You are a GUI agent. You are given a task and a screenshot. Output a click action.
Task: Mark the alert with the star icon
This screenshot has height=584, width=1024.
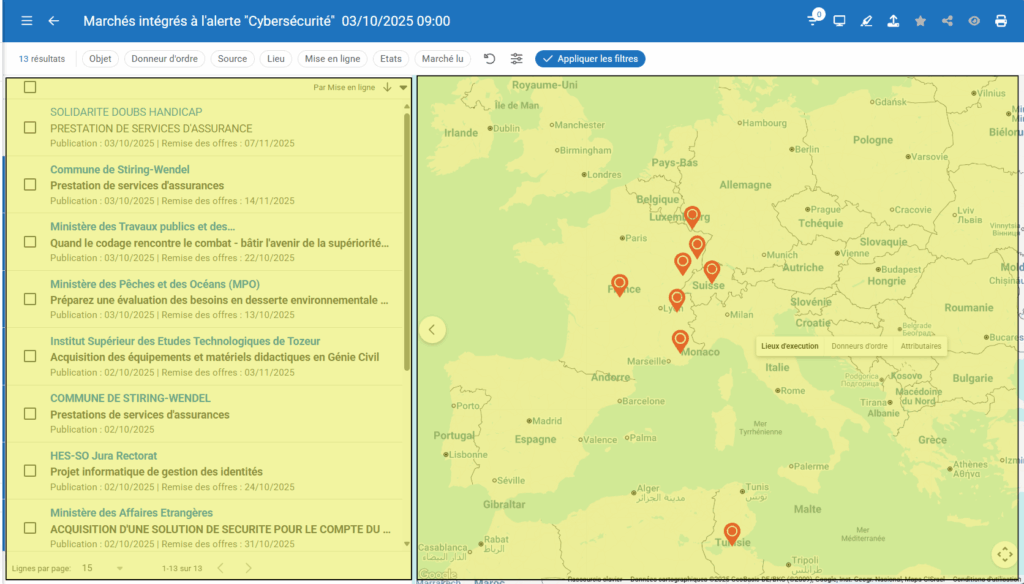tap(920, 21)
